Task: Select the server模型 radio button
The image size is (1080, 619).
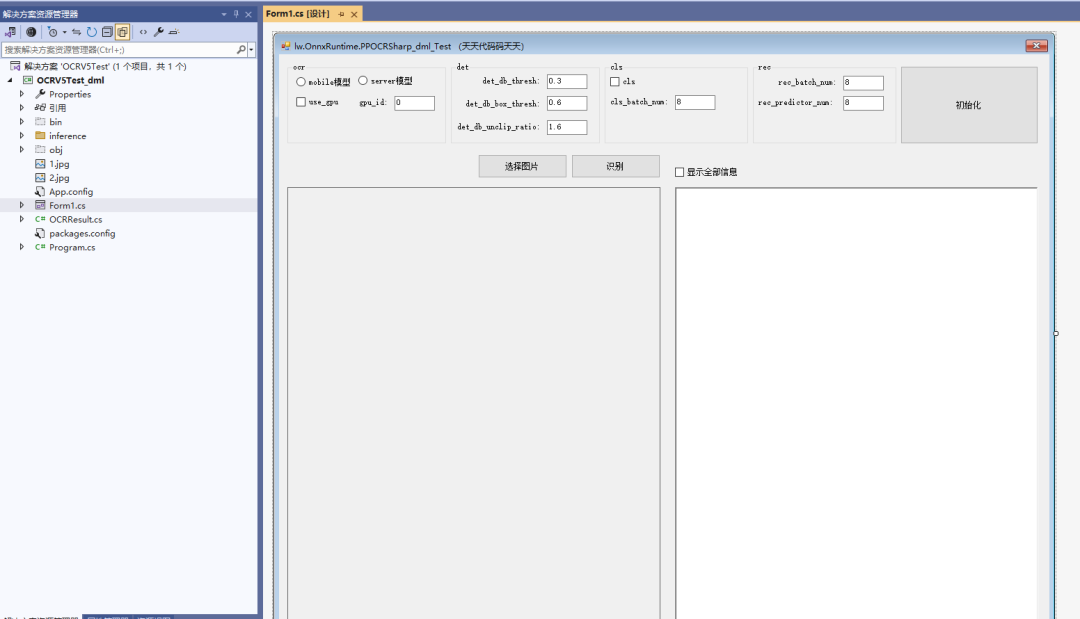Action: pos(363,81)
